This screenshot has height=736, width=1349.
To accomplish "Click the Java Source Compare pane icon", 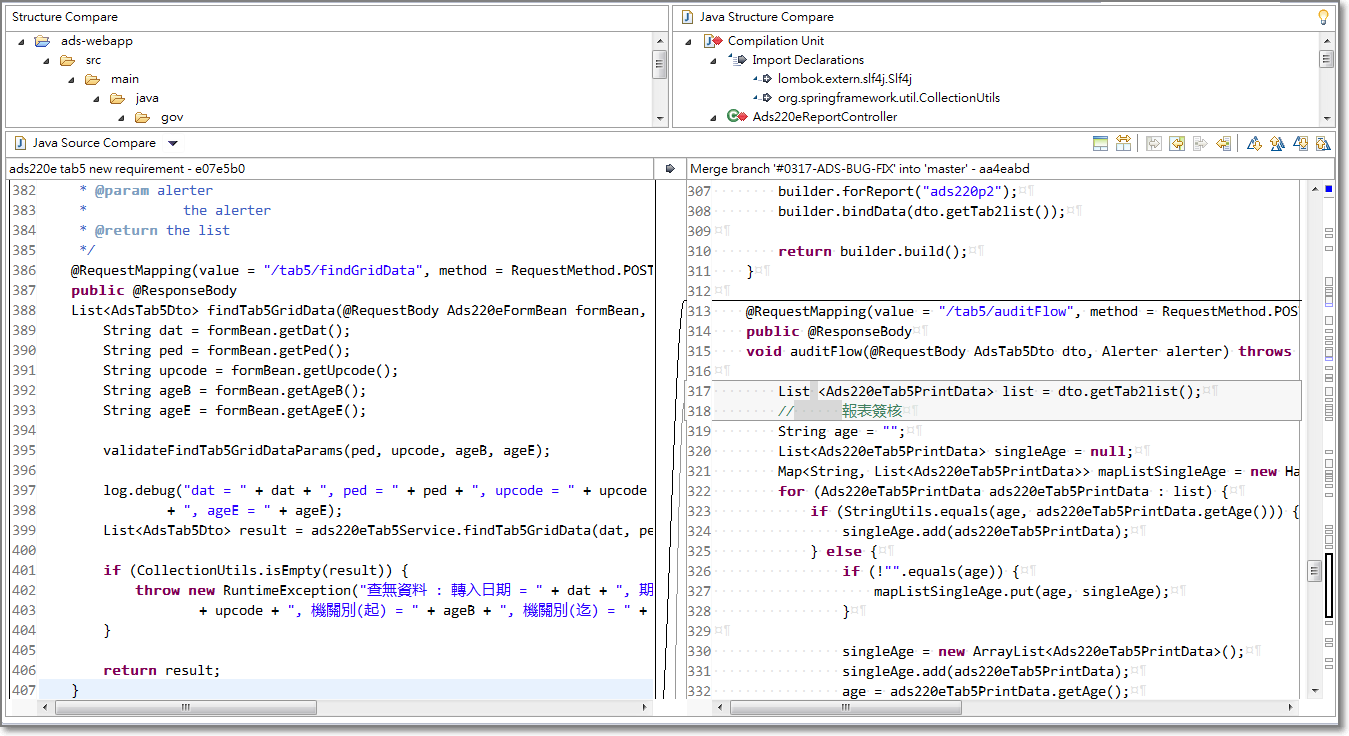I will pyautogui.click(x=20, y=143).
